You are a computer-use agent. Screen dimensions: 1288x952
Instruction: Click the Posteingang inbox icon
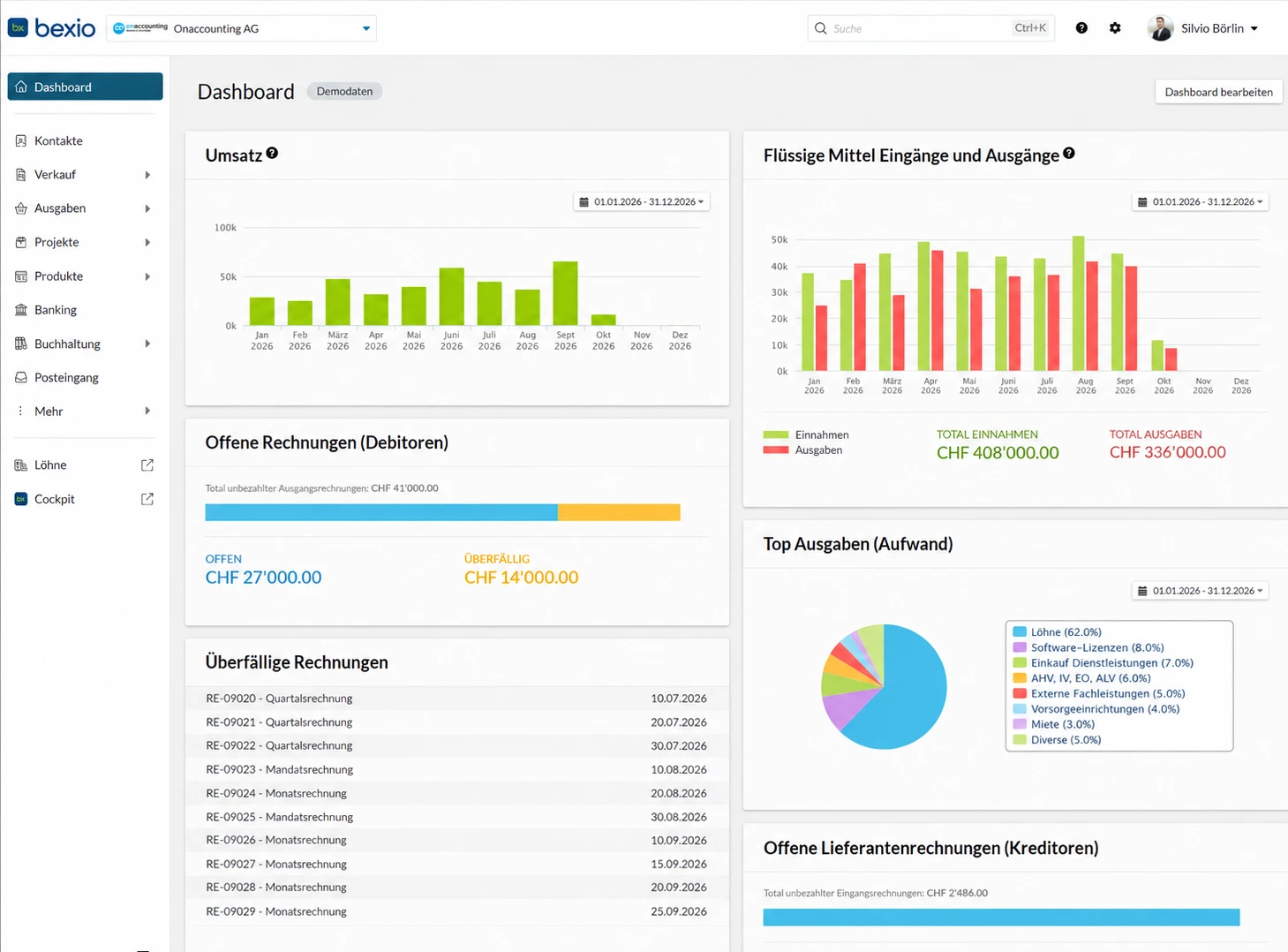[x=21, y=377]
